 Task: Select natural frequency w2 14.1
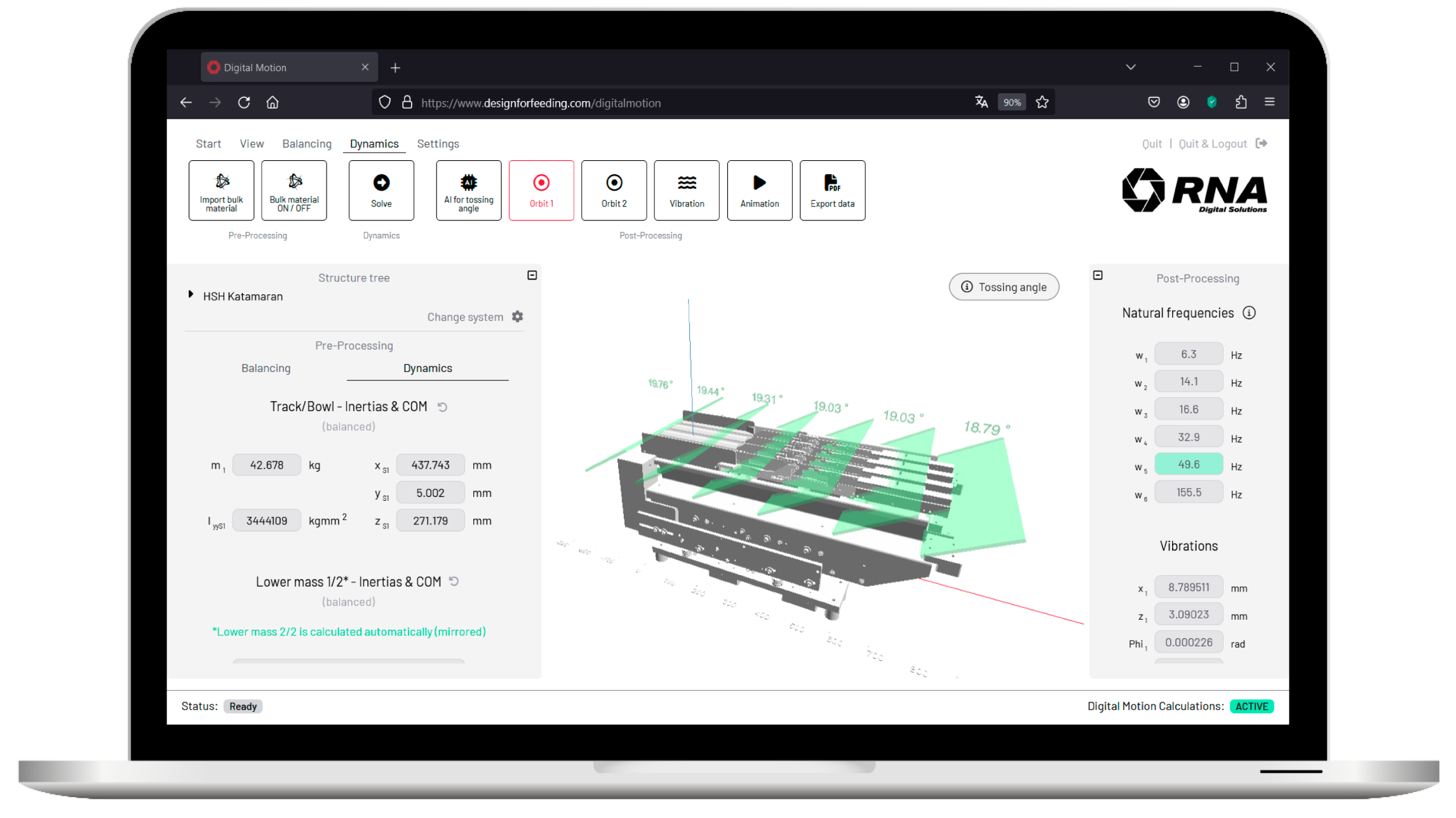coord(1189,381)
